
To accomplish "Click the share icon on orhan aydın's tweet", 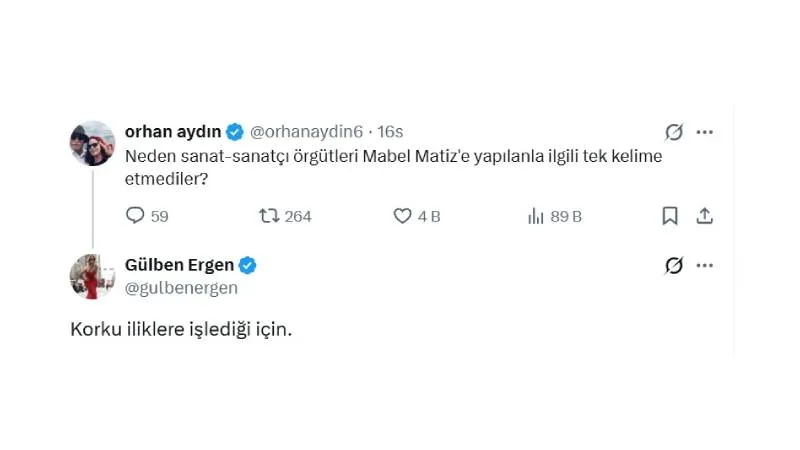I will coord(704,215).
